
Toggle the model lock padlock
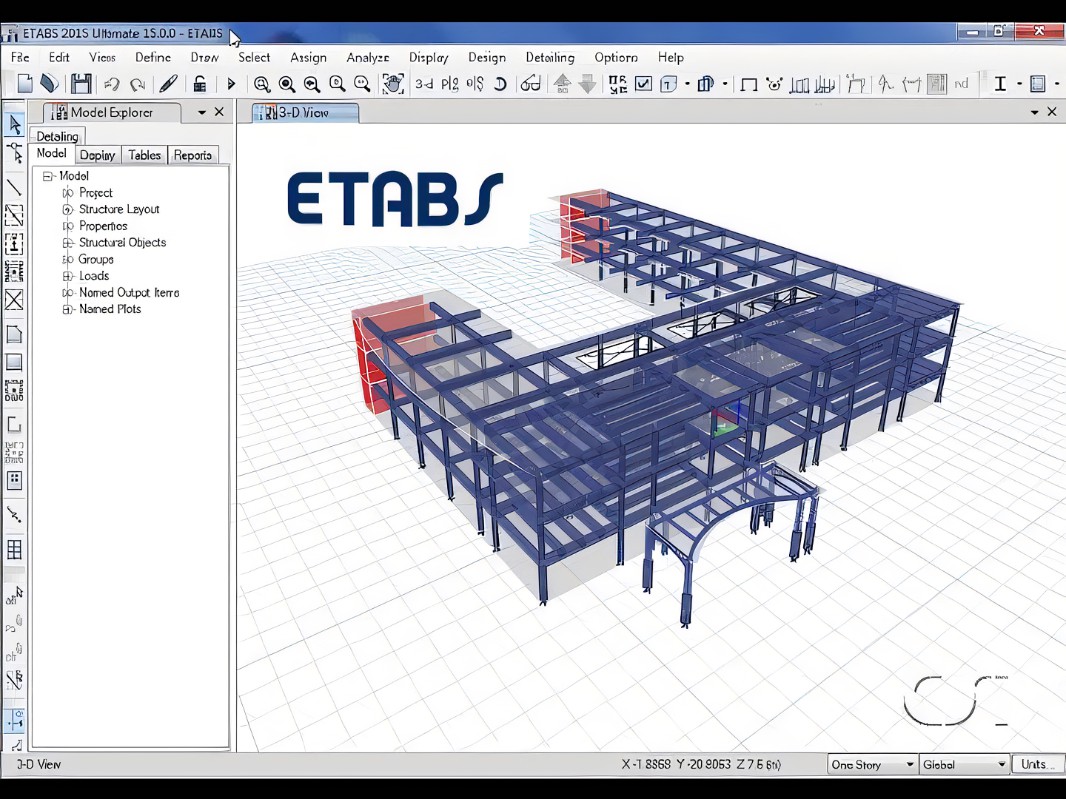click(x=199, y=84)
